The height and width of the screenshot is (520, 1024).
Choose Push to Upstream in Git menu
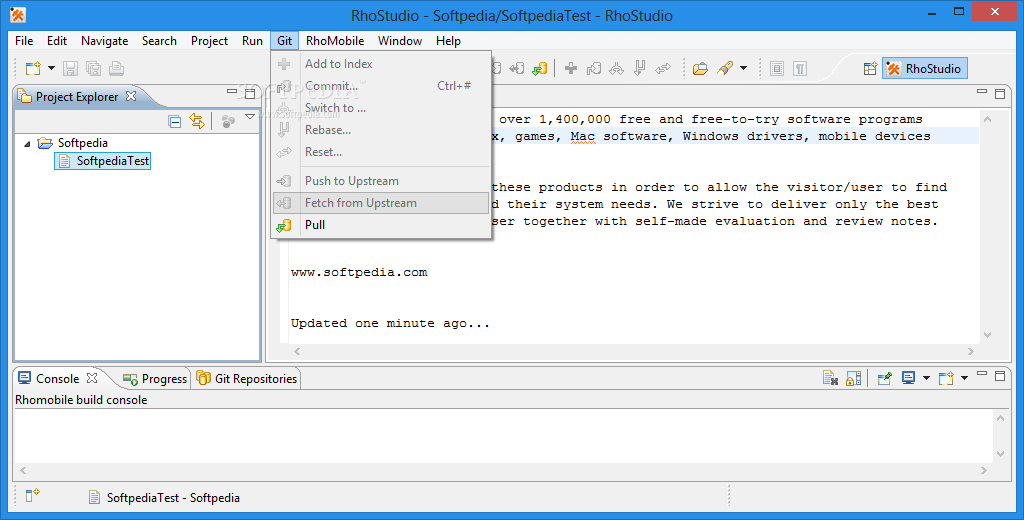(x=381, y=181)
